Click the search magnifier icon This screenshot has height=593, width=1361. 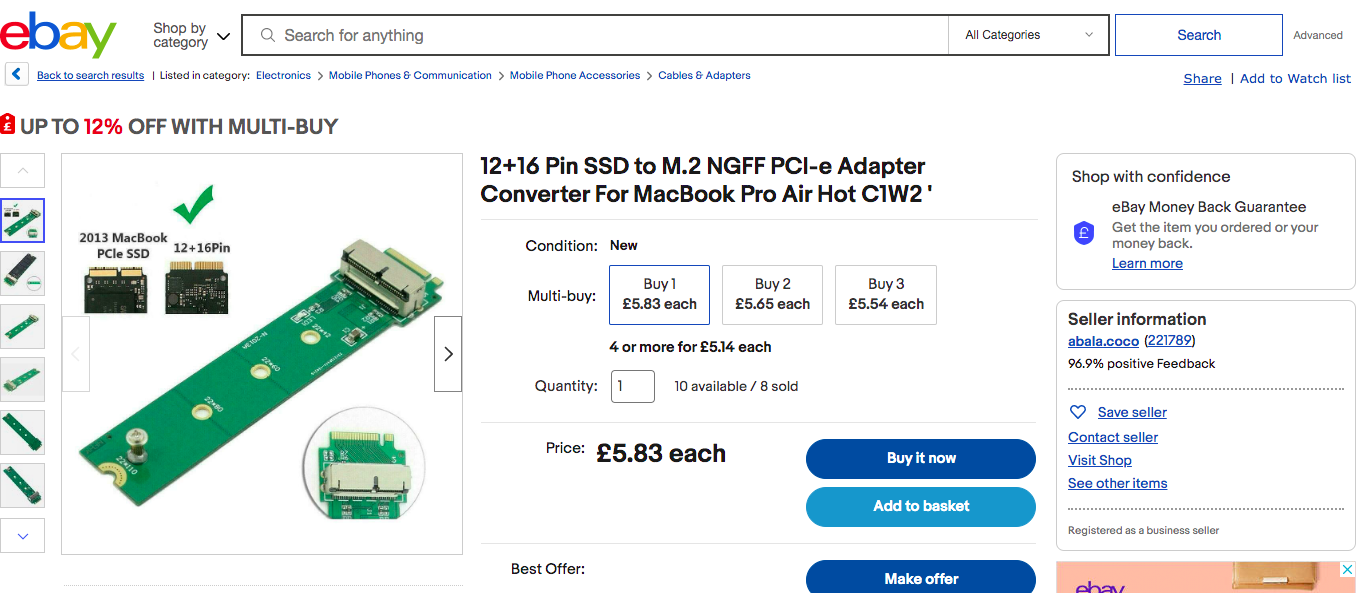point(268,36)
